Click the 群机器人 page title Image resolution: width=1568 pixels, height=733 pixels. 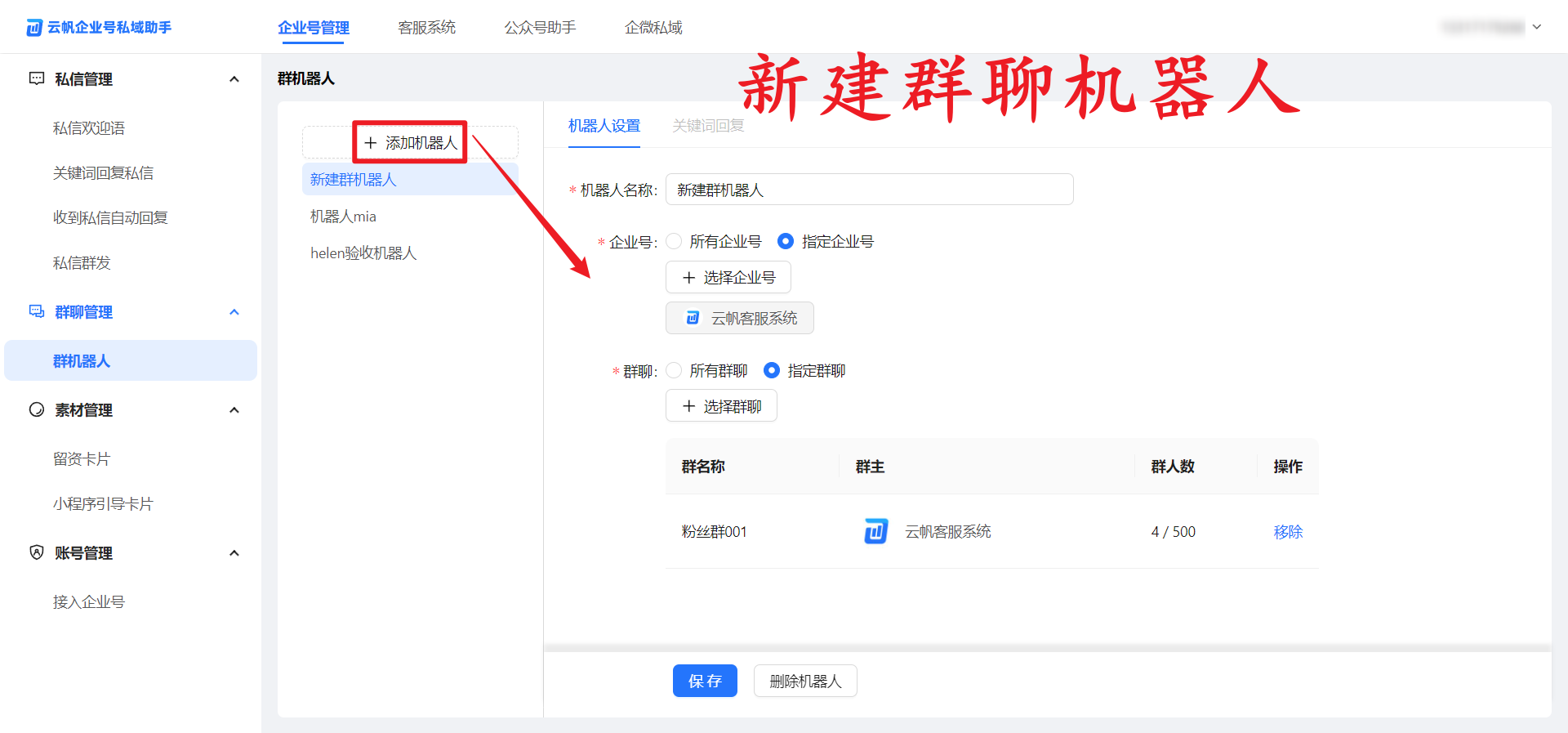click(x=306, y=78)
